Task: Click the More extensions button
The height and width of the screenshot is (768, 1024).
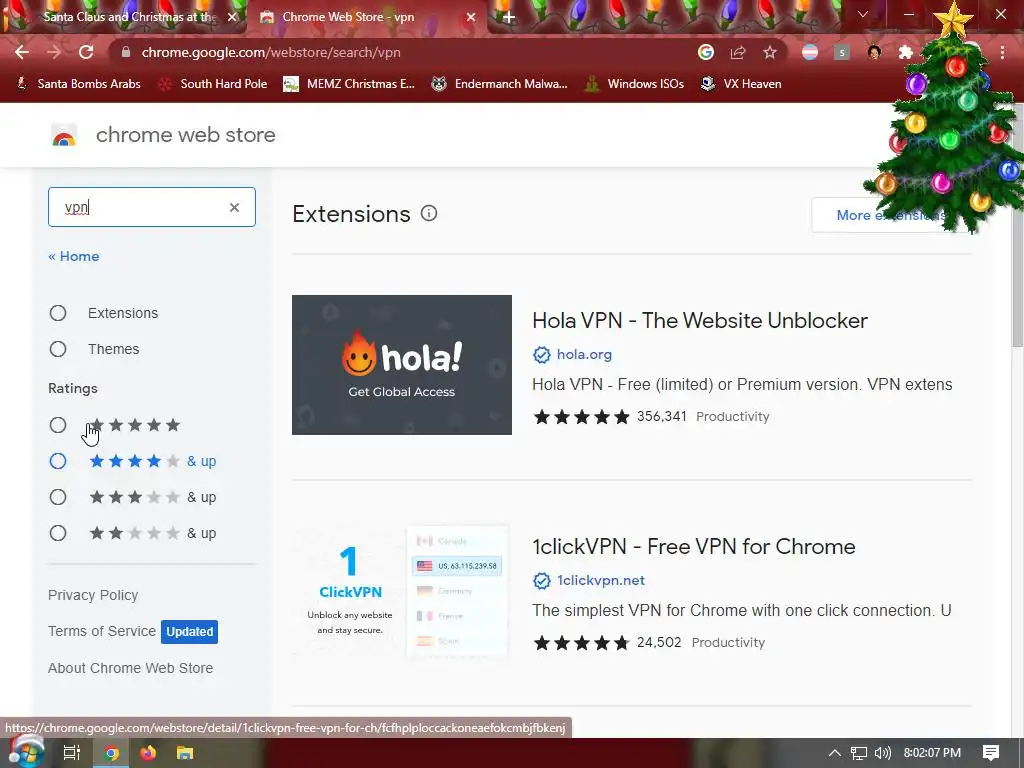Action: 890,215
